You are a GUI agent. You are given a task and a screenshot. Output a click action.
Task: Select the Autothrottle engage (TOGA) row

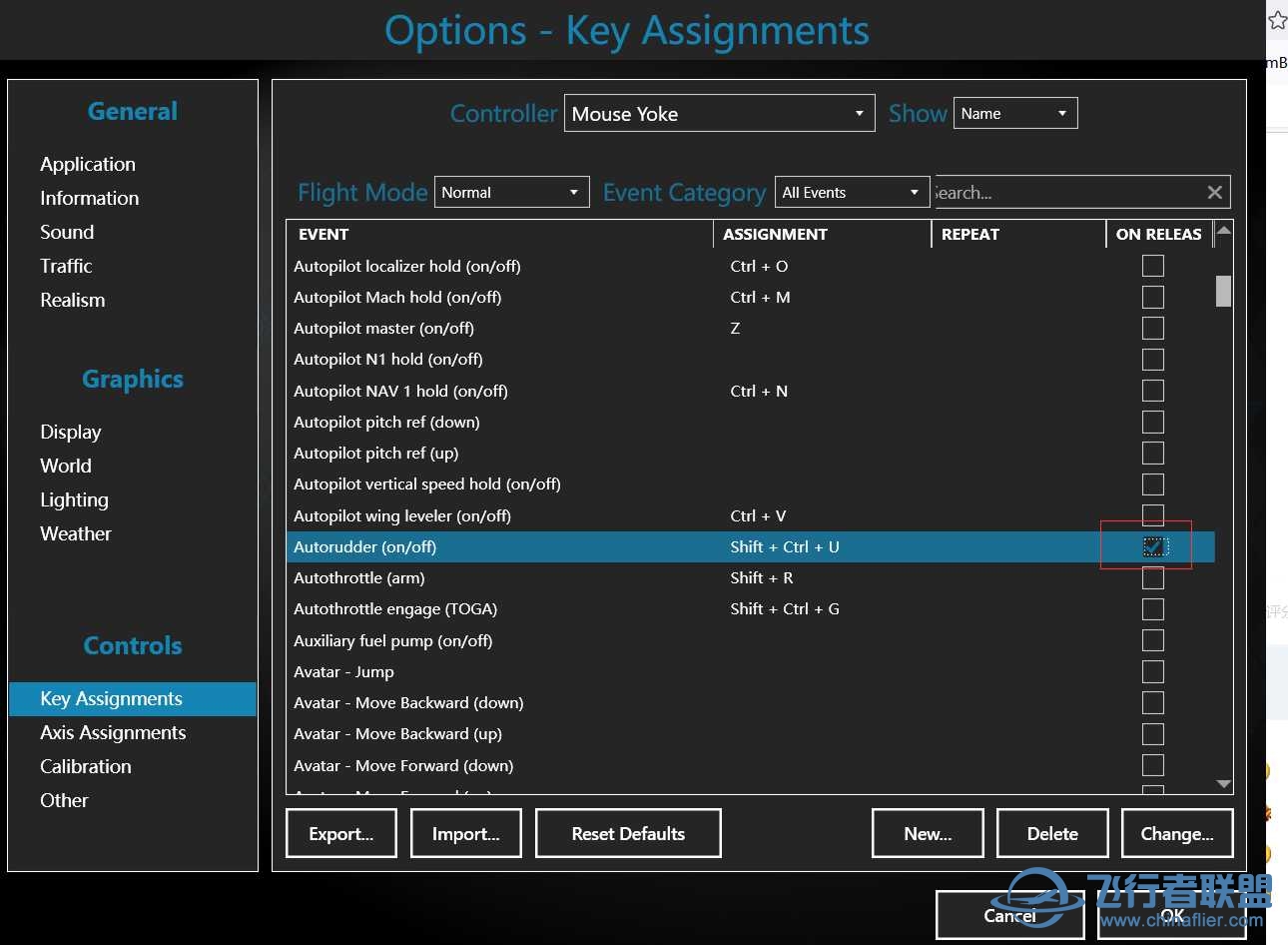coord(751,609)
